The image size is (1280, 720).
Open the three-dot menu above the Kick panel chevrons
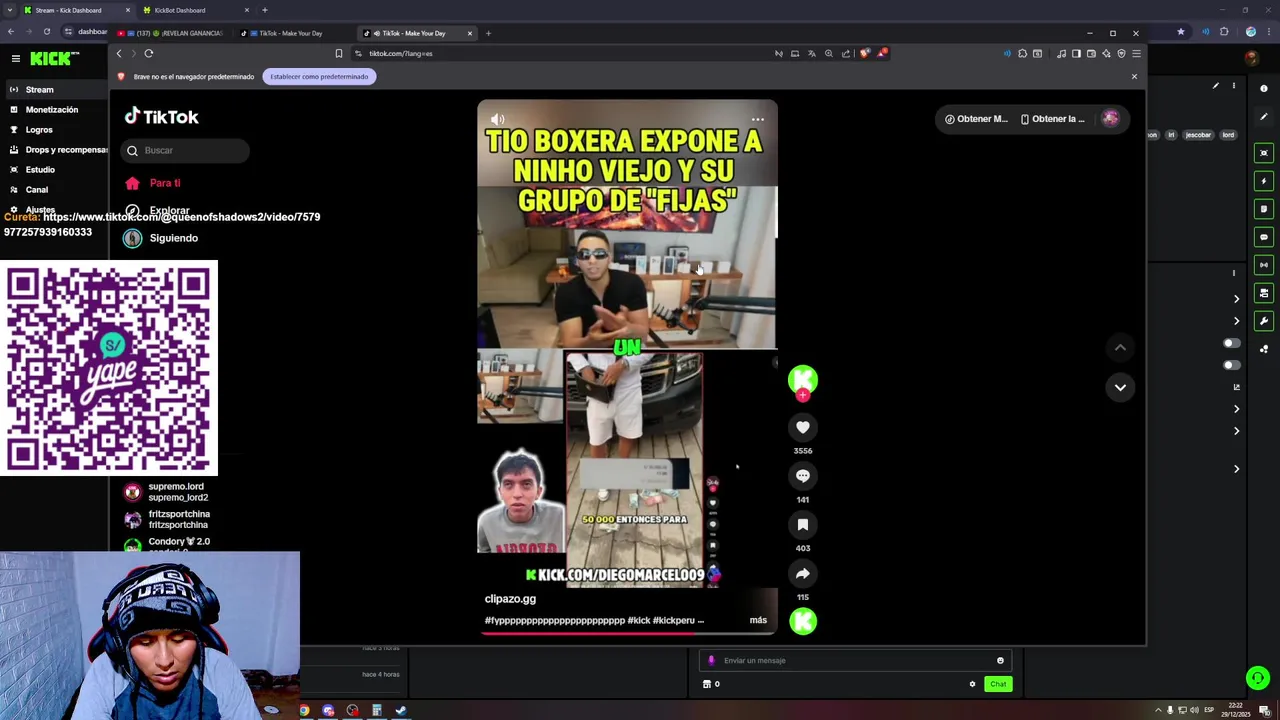tap(1234, 272)
